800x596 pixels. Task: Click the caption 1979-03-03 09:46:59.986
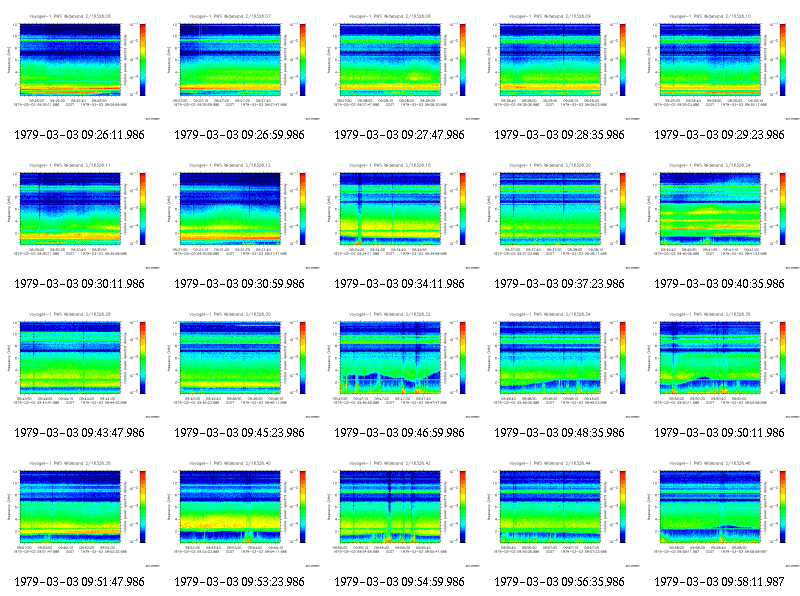pos(399,433)
